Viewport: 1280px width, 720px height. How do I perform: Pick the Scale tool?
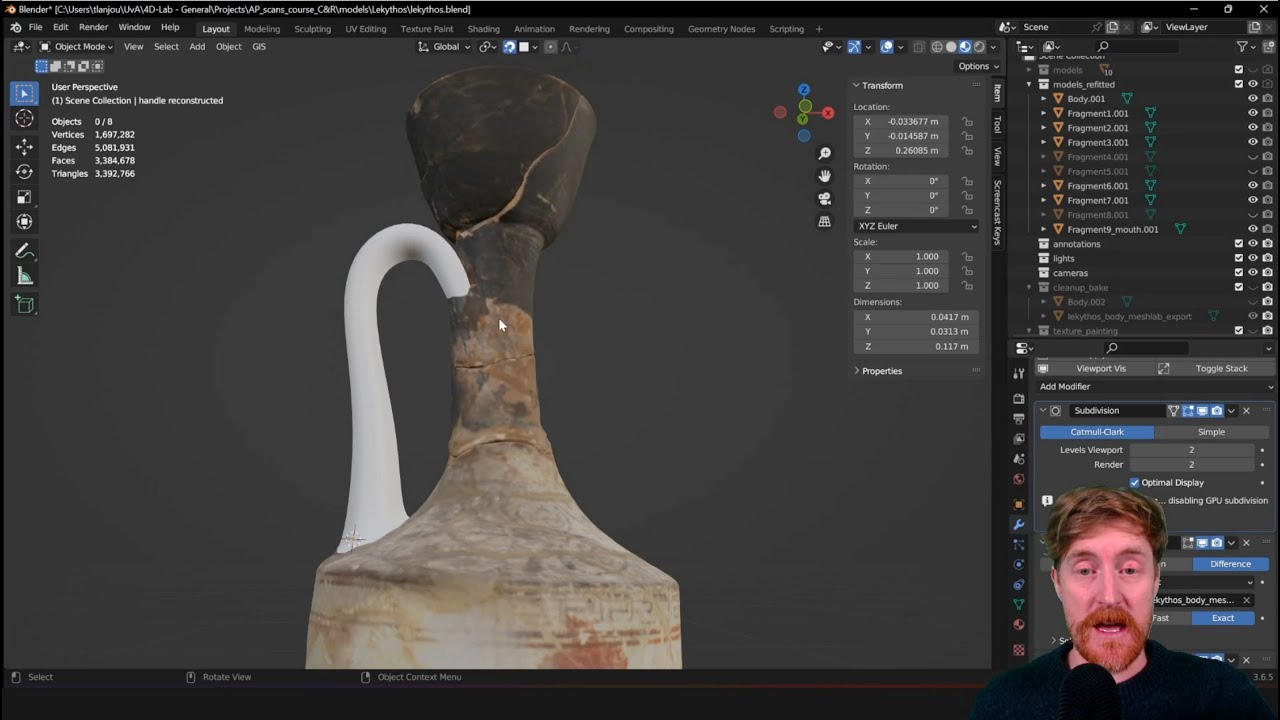(25, 197)
